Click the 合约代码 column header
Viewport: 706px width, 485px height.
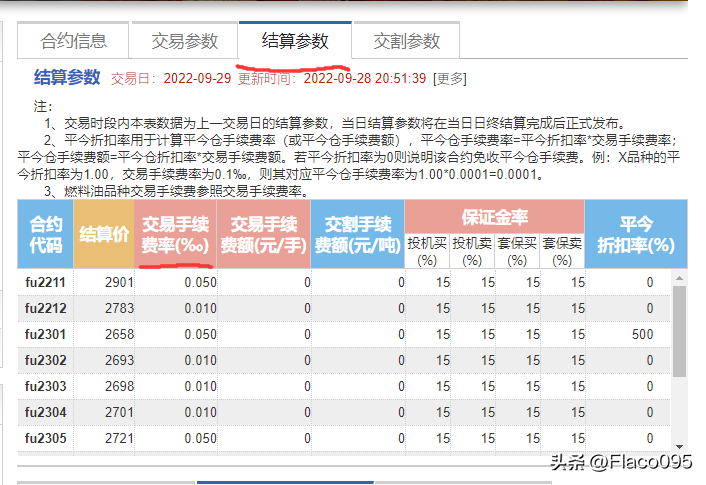45,234
